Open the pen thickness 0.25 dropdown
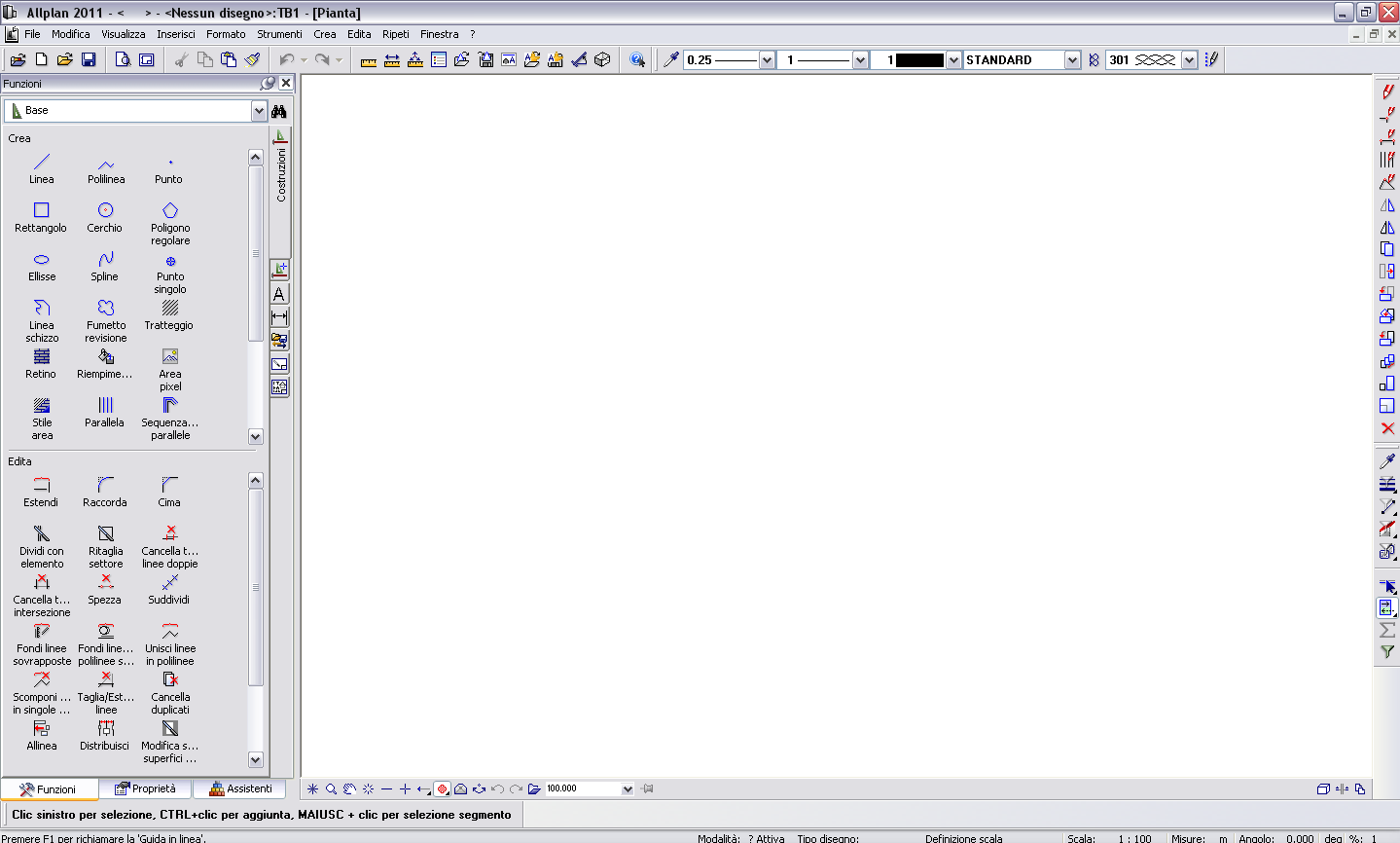1400x843 pixels. (767, 60)
